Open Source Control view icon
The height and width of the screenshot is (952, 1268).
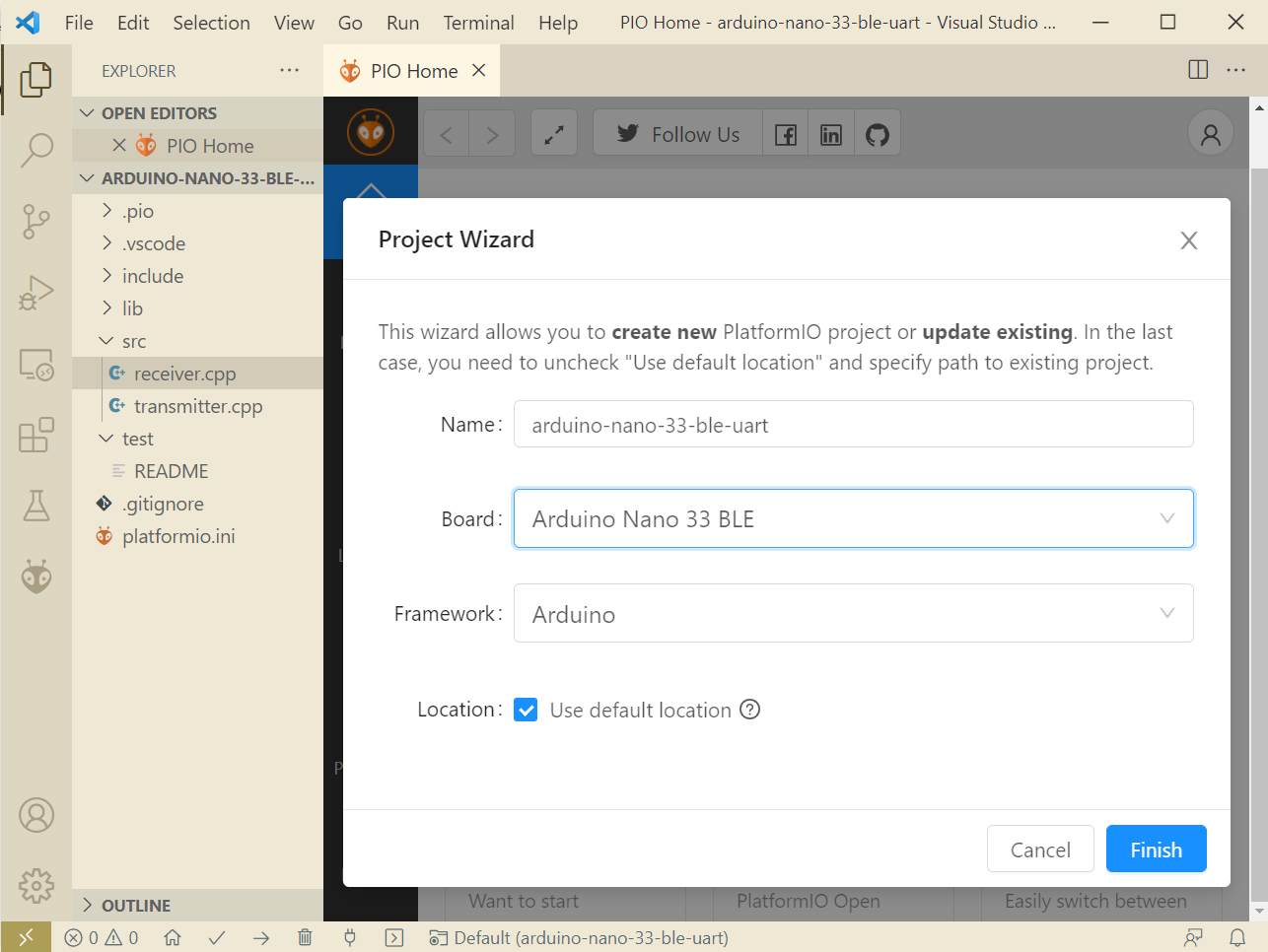pos(36,221)
